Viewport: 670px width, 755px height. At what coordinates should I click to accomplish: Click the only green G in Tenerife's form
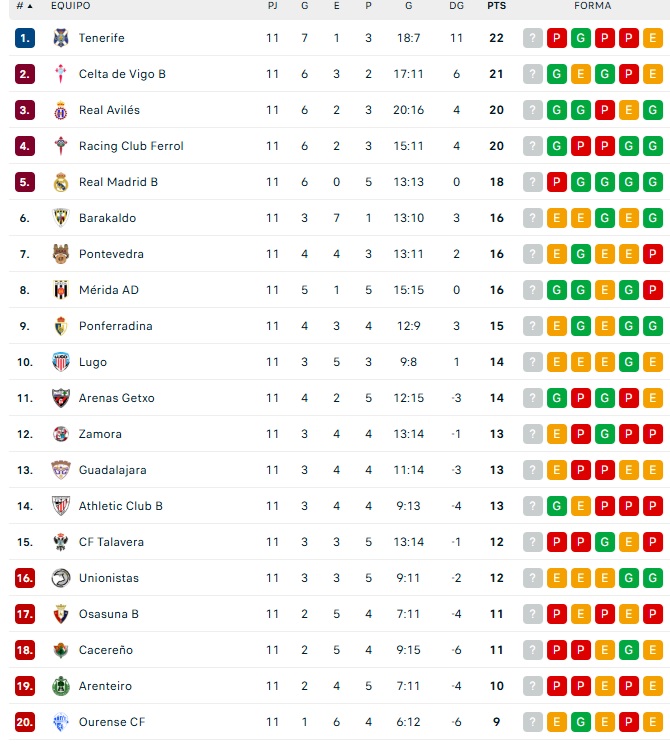tap(581, 38)
